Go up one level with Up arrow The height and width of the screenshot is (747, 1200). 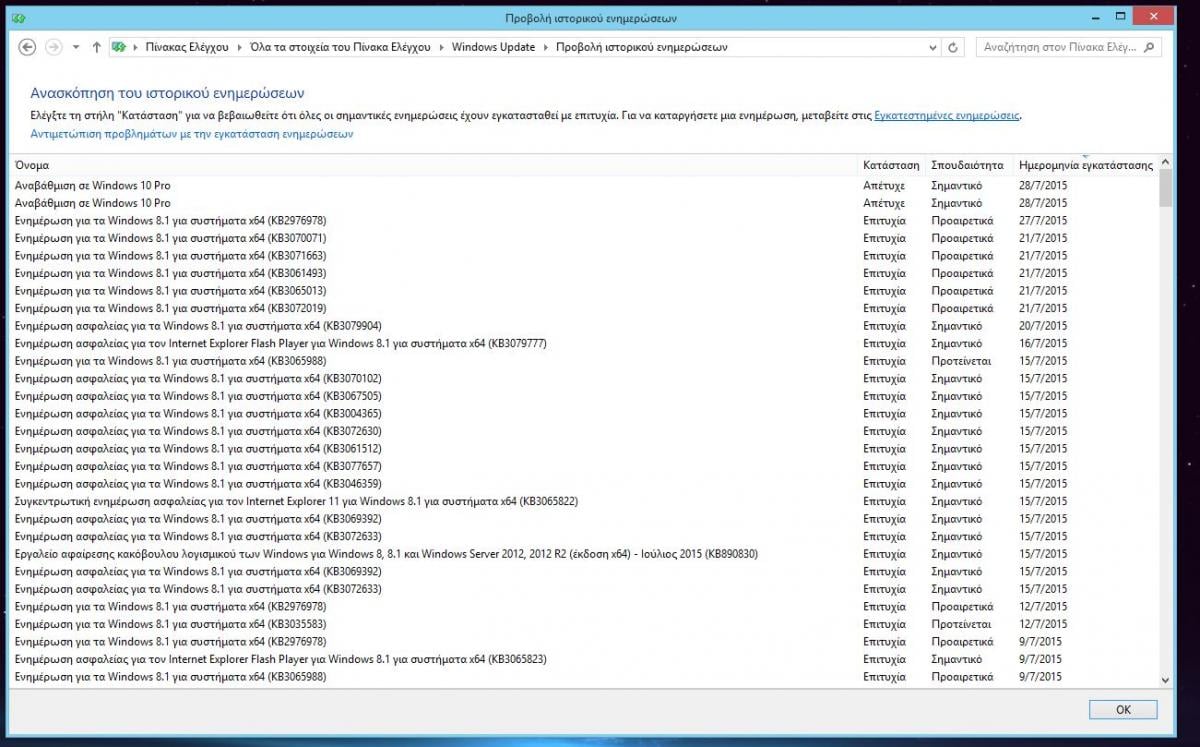[x=96, y=47]
